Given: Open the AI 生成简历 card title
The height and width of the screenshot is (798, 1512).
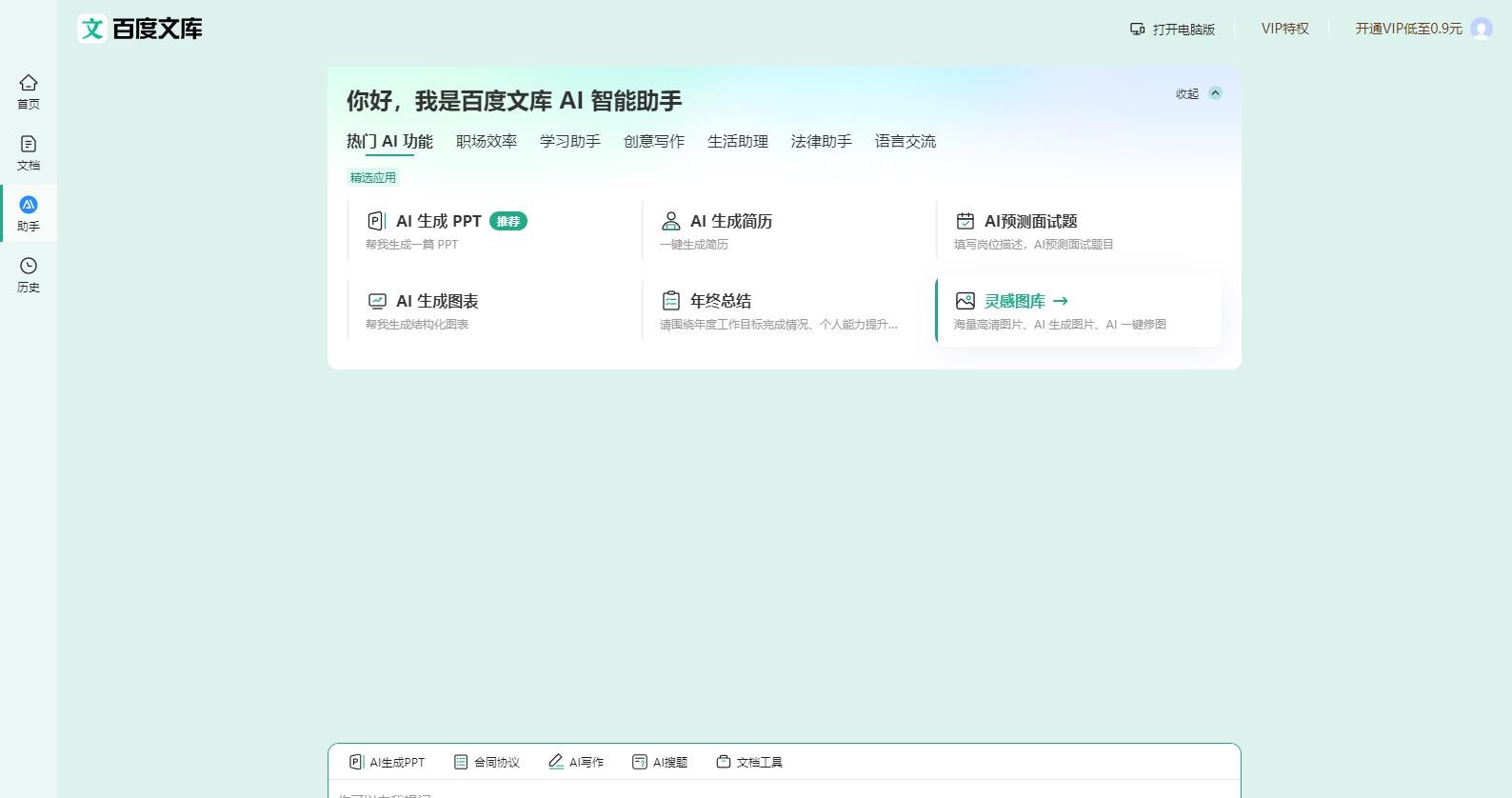Looking at the screenshot, I should [731, 221].
